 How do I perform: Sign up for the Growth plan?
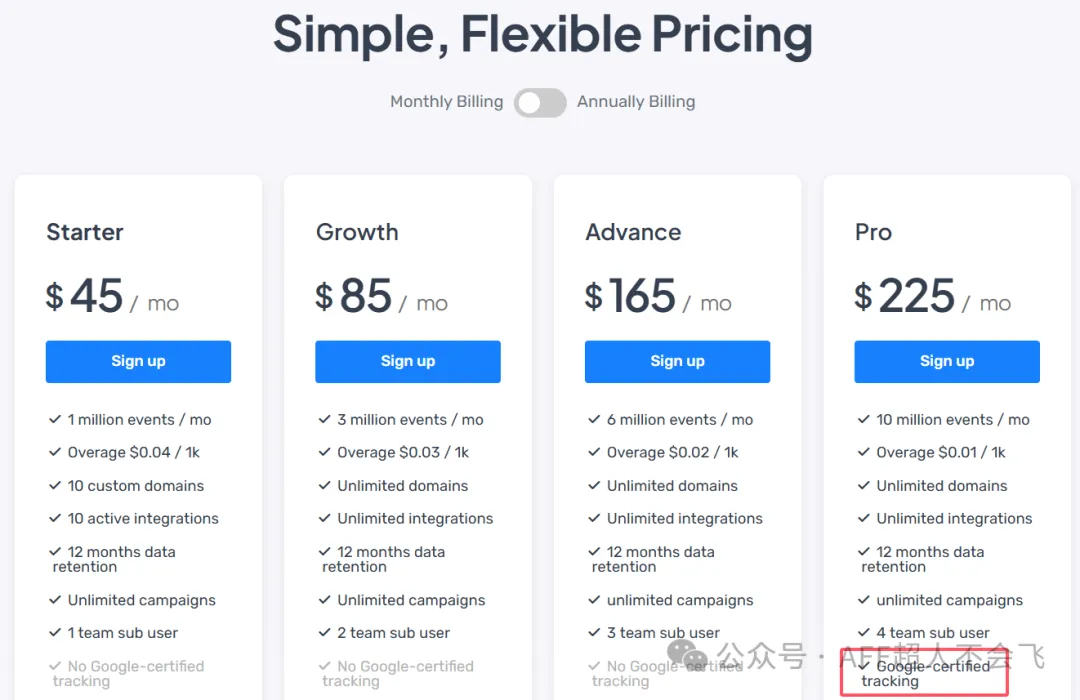point(408,362)
